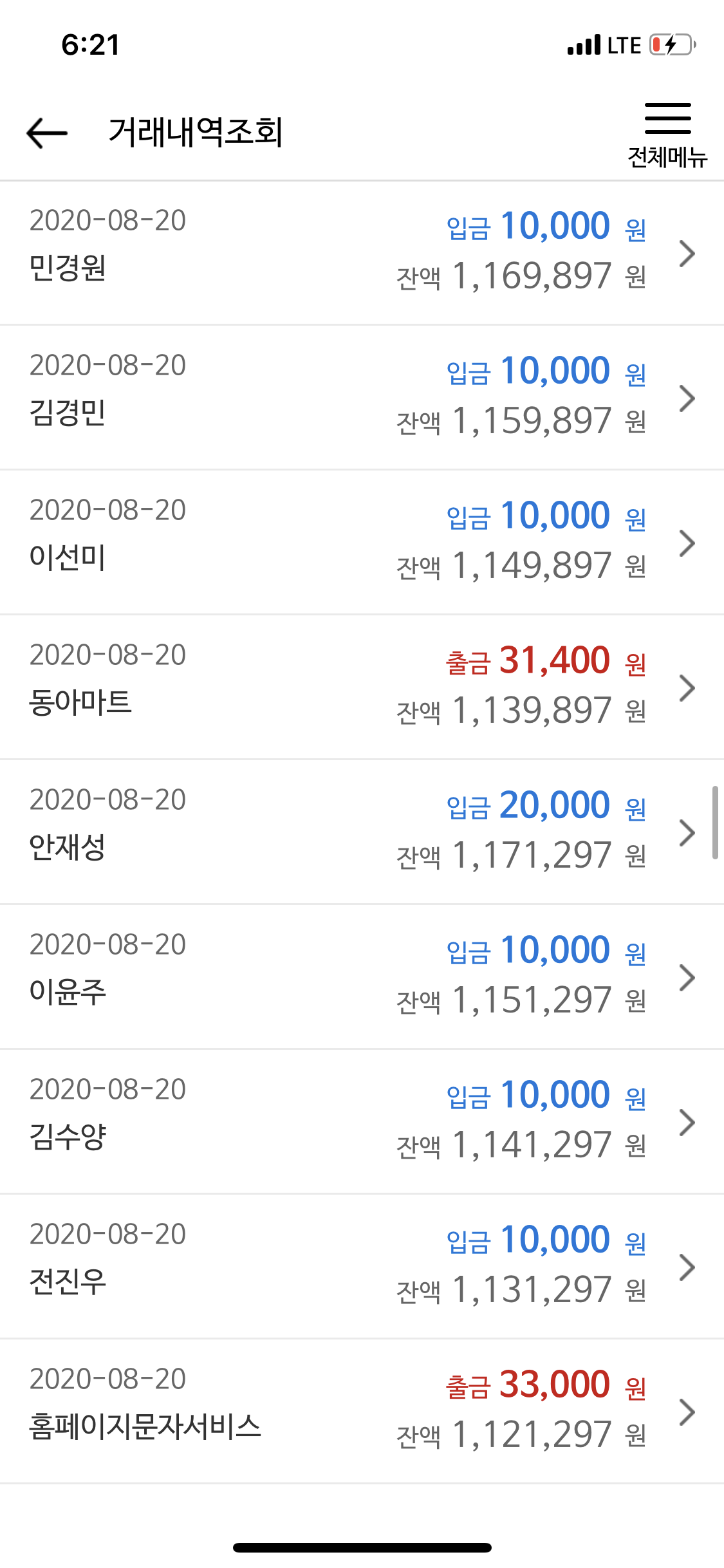
Task: Open the 민경원 10,000 원 deposit row
Action: 362,253
